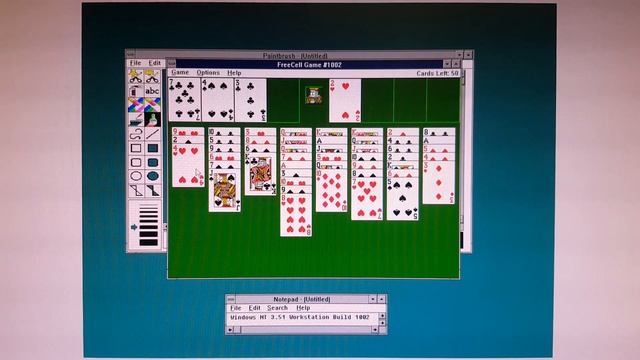Select the Jack of spades in second column
640x360 pixels.
click(224, 191)
